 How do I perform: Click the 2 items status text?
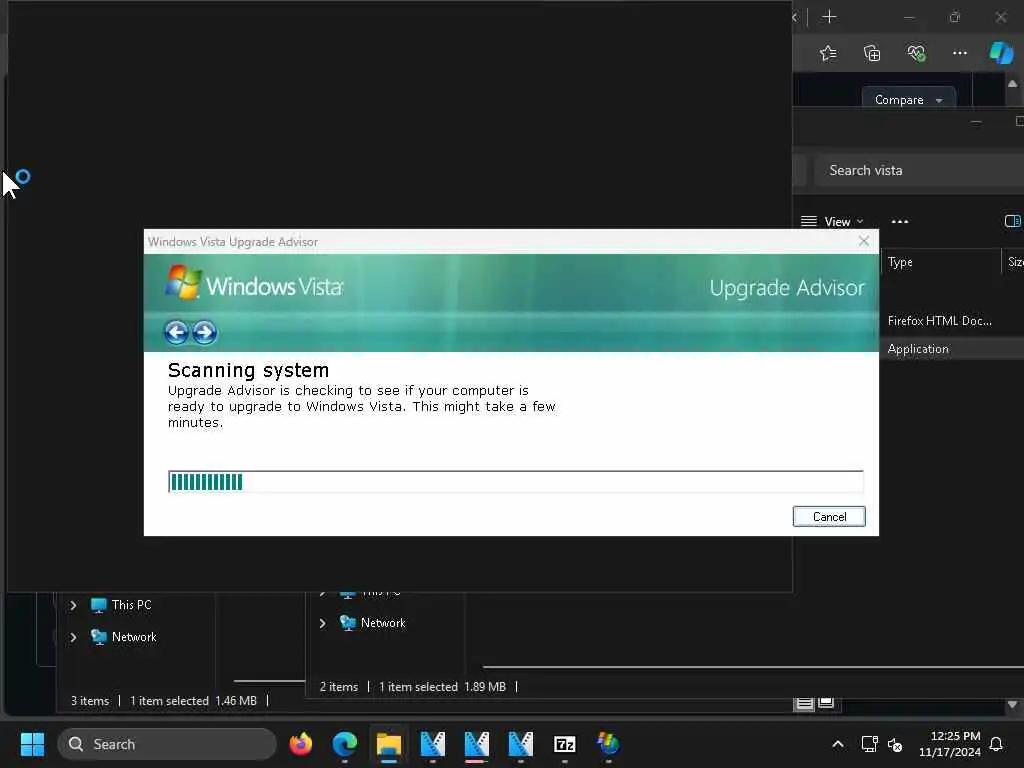click(339, 686)
